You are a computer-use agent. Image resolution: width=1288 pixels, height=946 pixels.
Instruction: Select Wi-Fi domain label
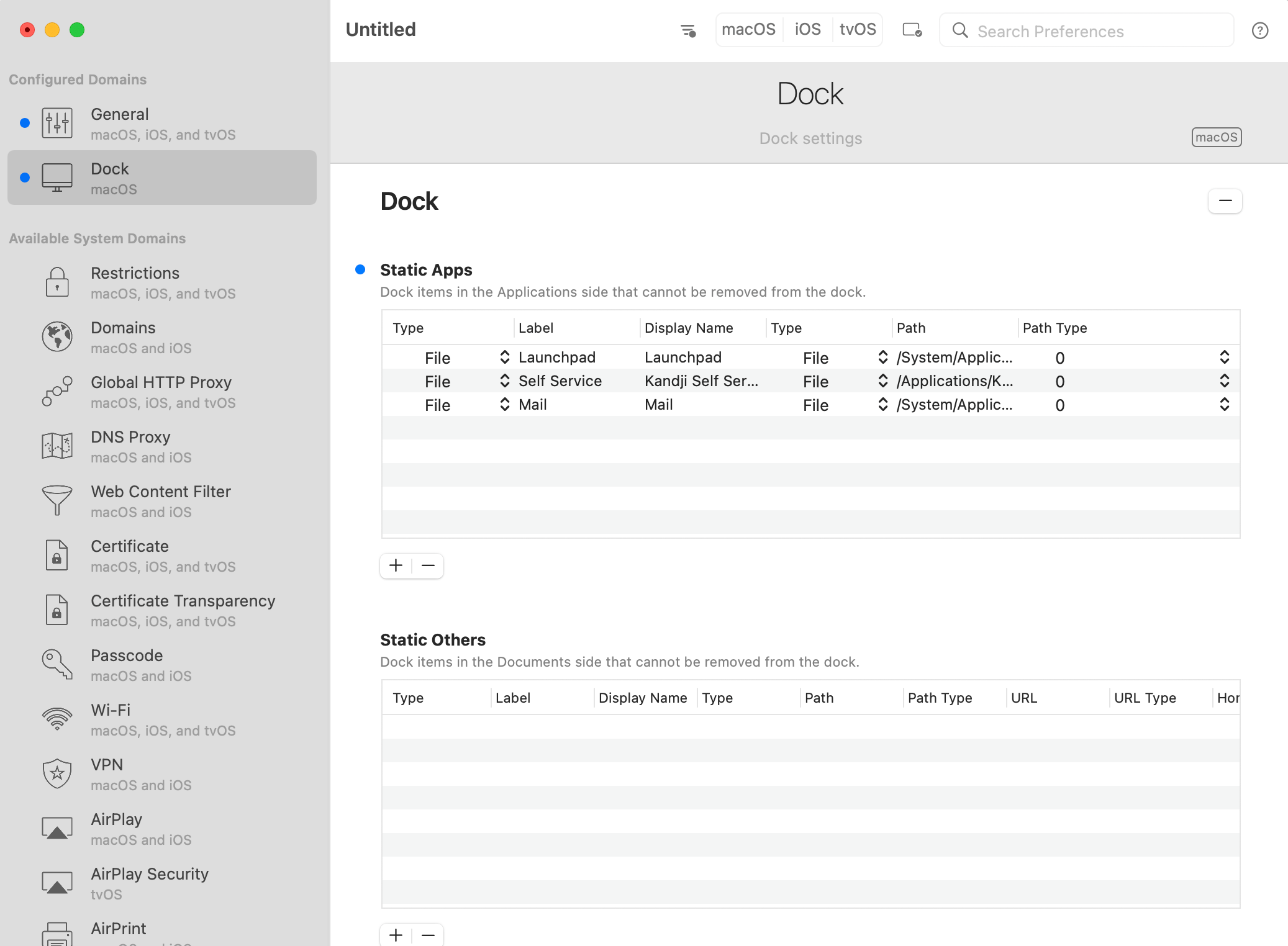pos(111,710)
